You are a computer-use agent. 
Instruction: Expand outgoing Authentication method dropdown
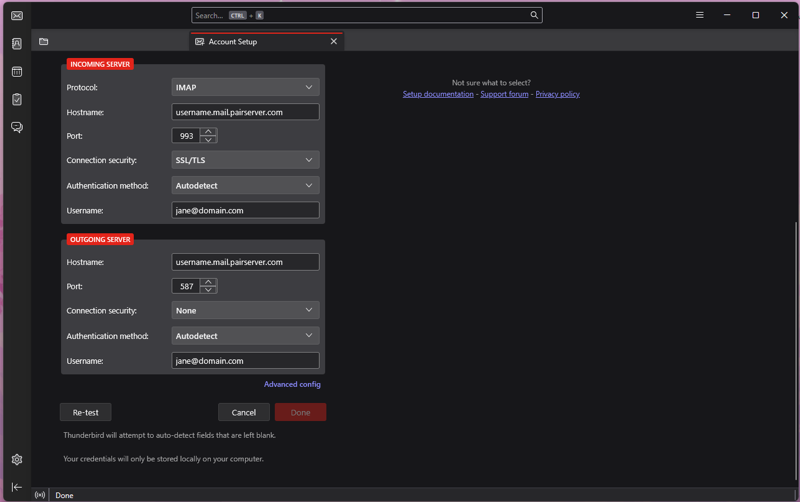pyautogui.click(x=245, y=336)
